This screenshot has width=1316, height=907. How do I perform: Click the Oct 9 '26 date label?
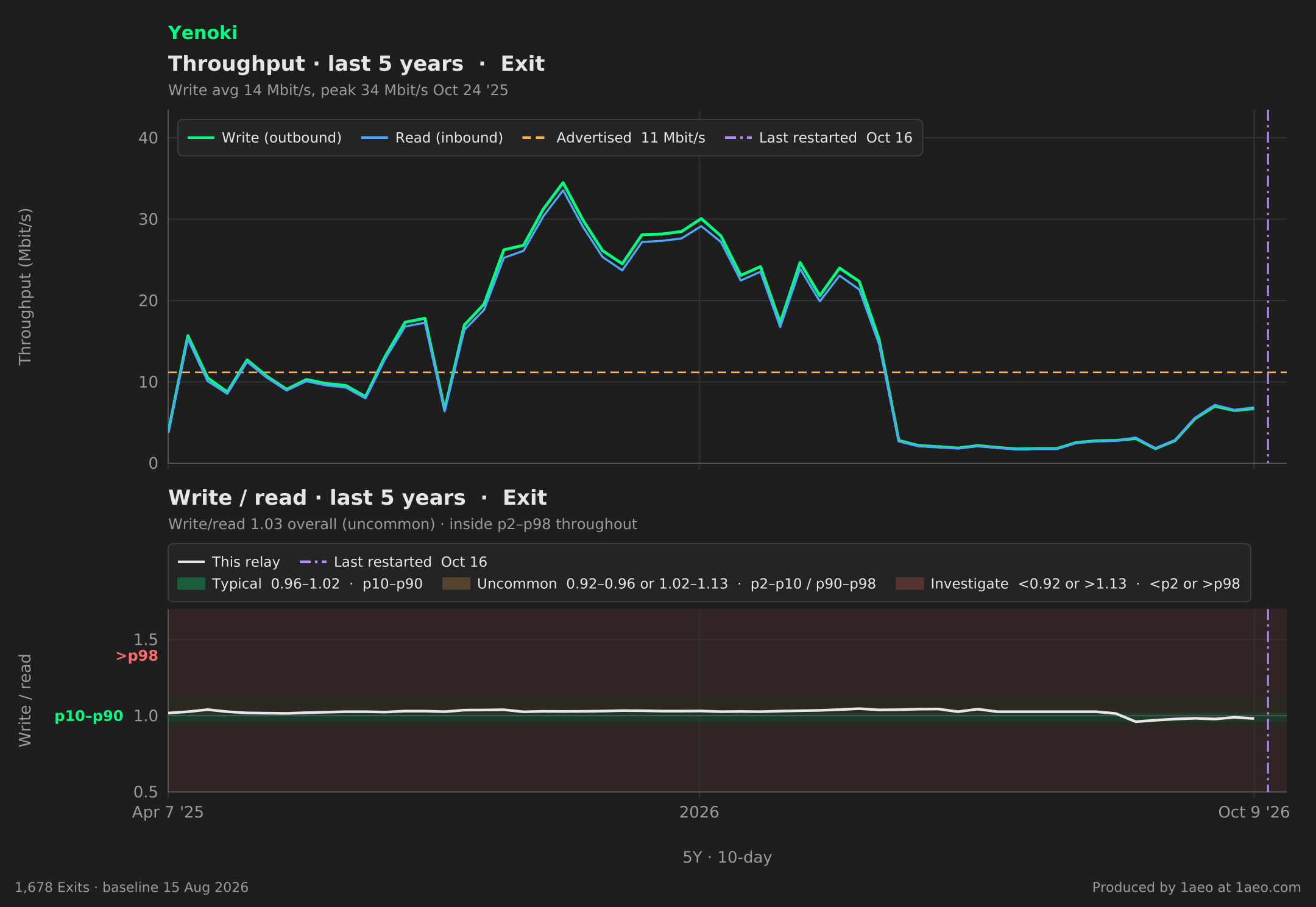click(x=1254, y=812)
